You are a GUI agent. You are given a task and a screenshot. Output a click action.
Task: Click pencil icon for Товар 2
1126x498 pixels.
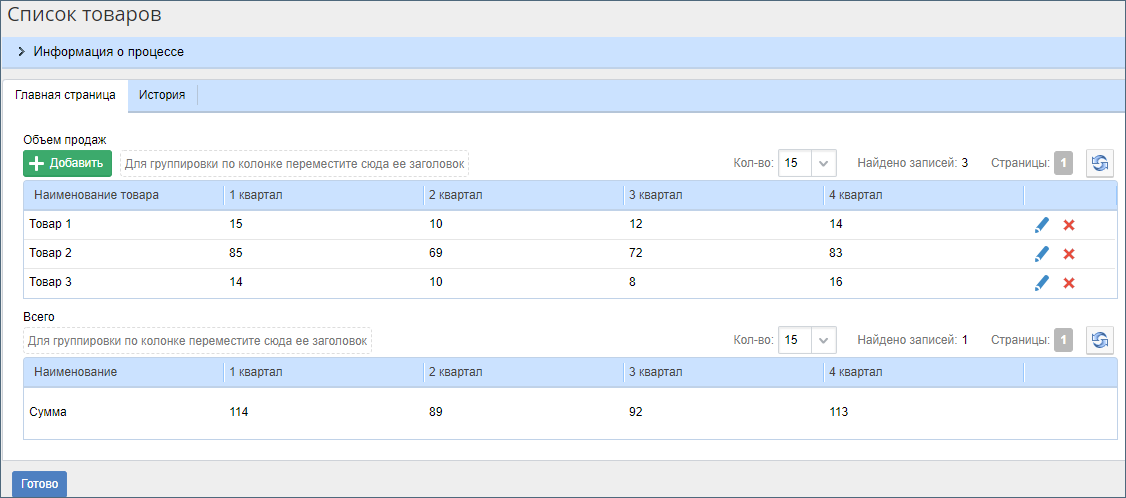pos(1041,254)
